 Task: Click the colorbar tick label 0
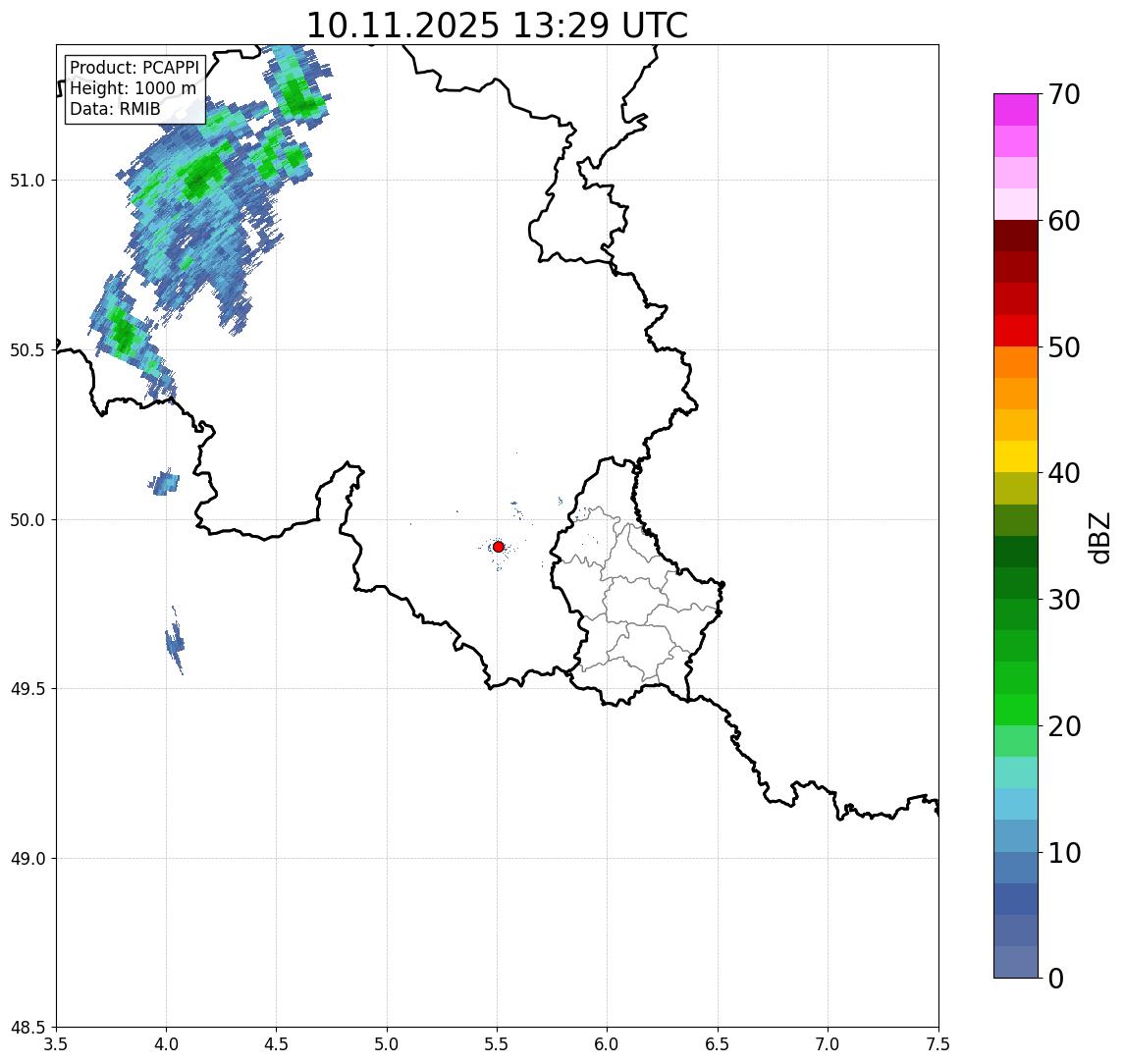coord(1056,978)
